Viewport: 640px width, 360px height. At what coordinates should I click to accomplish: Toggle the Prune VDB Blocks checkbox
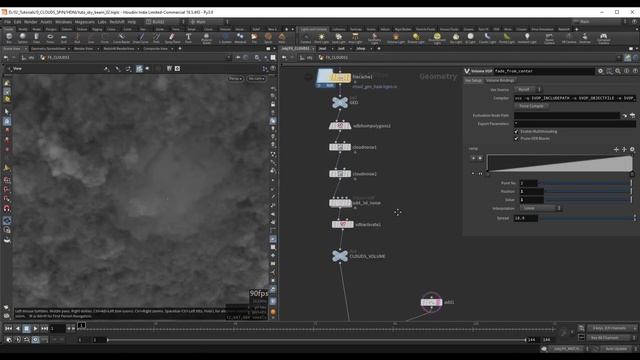coord(516,139)
